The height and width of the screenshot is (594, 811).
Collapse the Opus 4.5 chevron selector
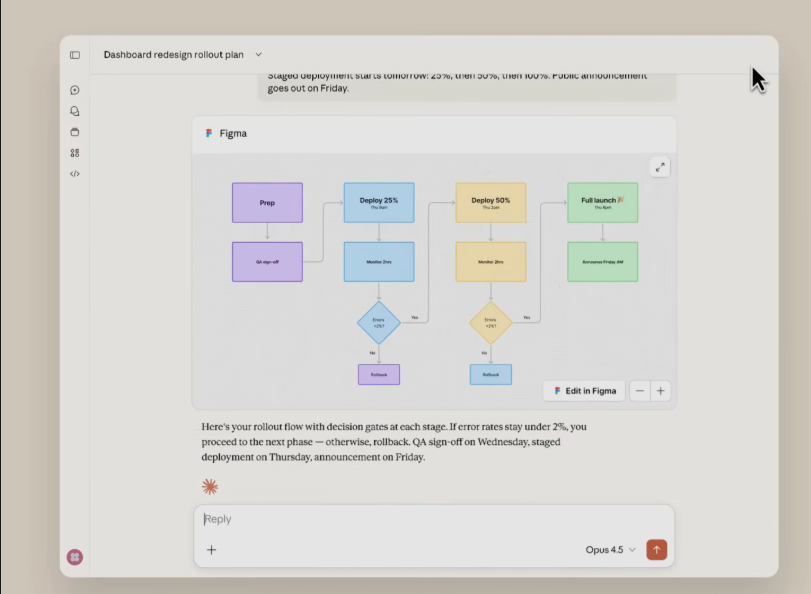[x=630, y=549]
